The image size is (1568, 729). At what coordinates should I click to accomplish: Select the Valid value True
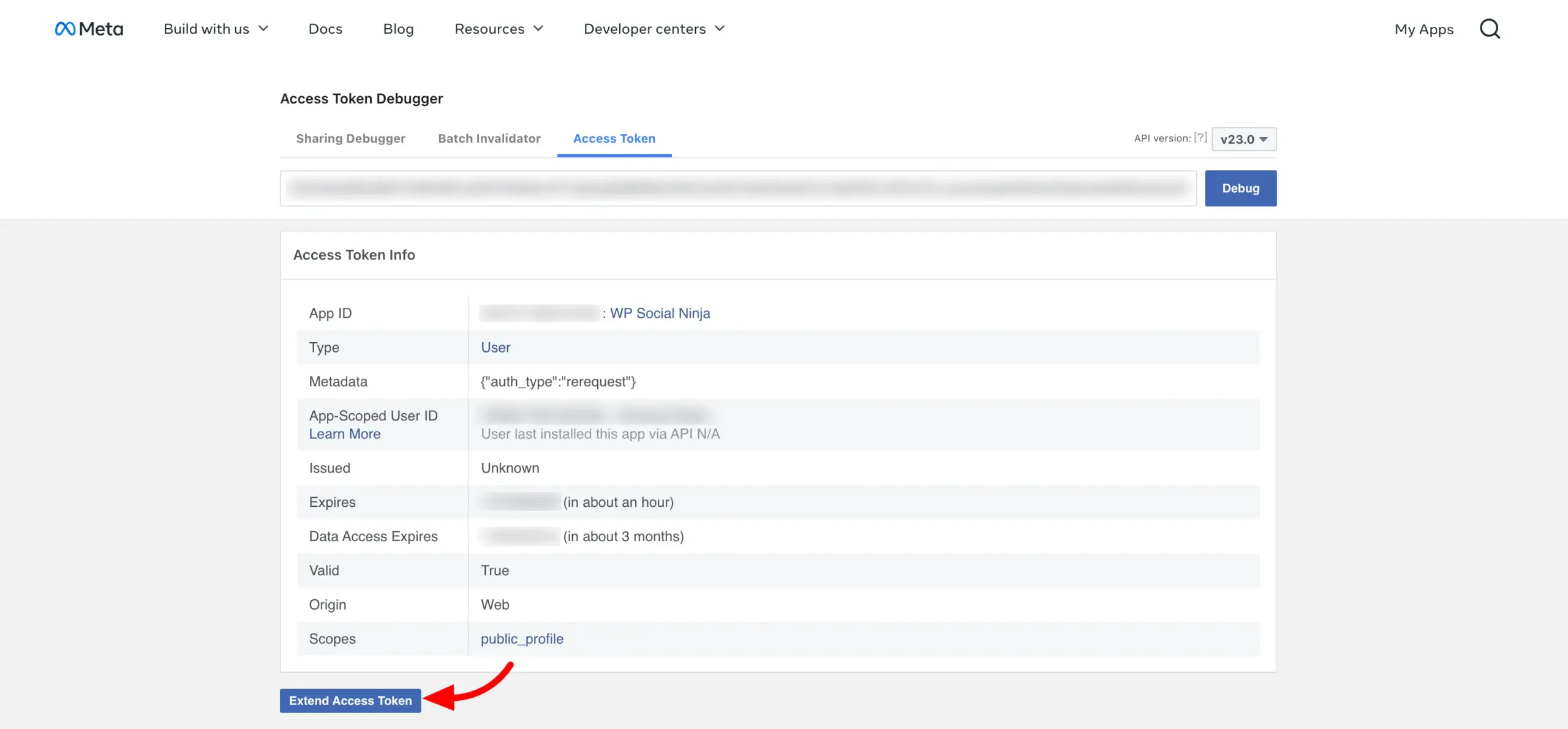[495, 570]
